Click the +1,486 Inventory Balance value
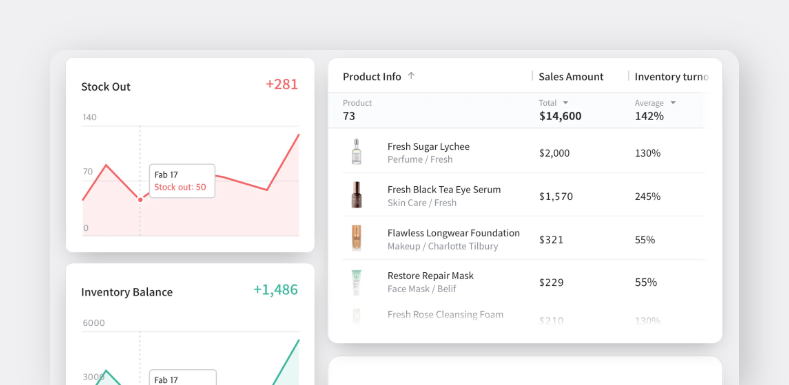The height and width of the screenshot is (385, 789). (x=276, y=290)
